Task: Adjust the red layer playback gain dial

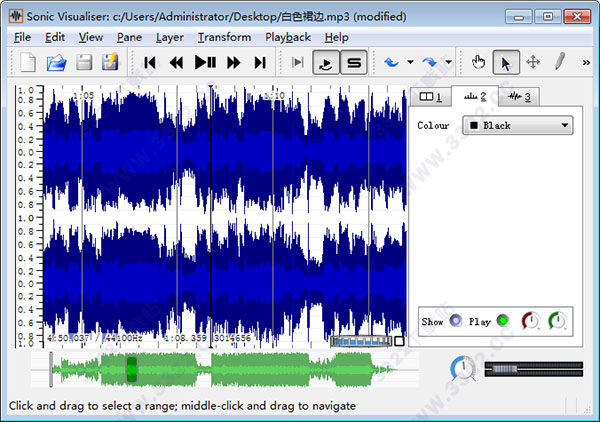Action: pyautogui.click(x=531, y=321)
